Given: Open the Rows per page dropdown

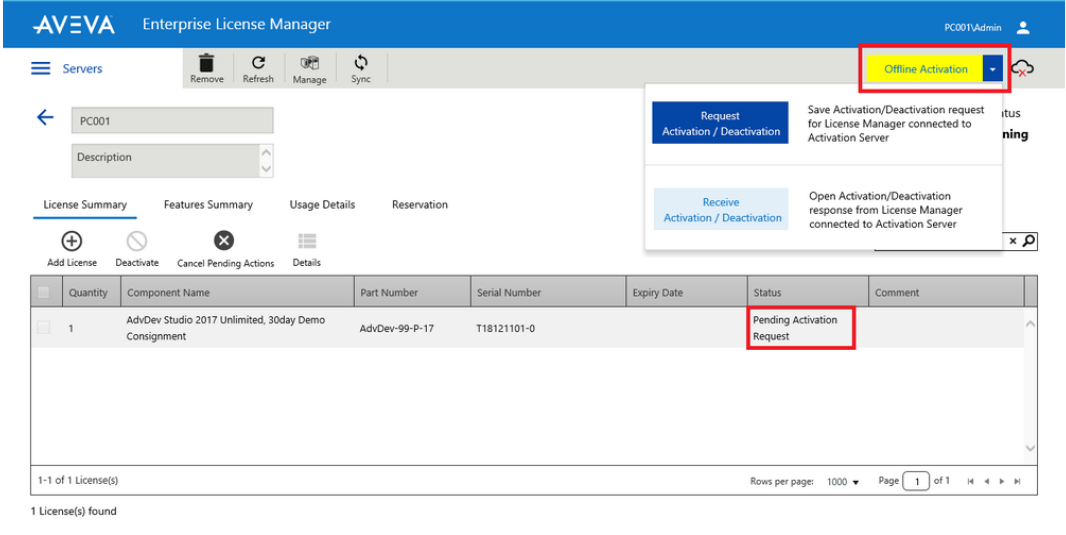Looking at the screenshot, I should coord(843,482).
